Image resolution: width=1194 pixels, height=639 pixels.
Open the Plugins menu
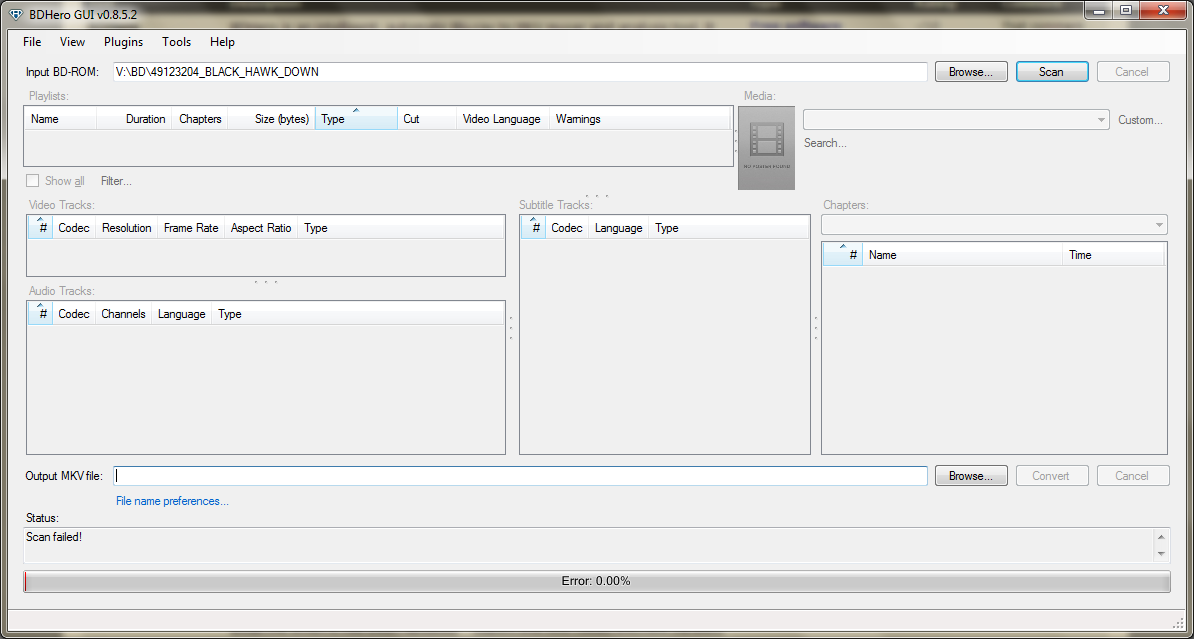[123, 42]
